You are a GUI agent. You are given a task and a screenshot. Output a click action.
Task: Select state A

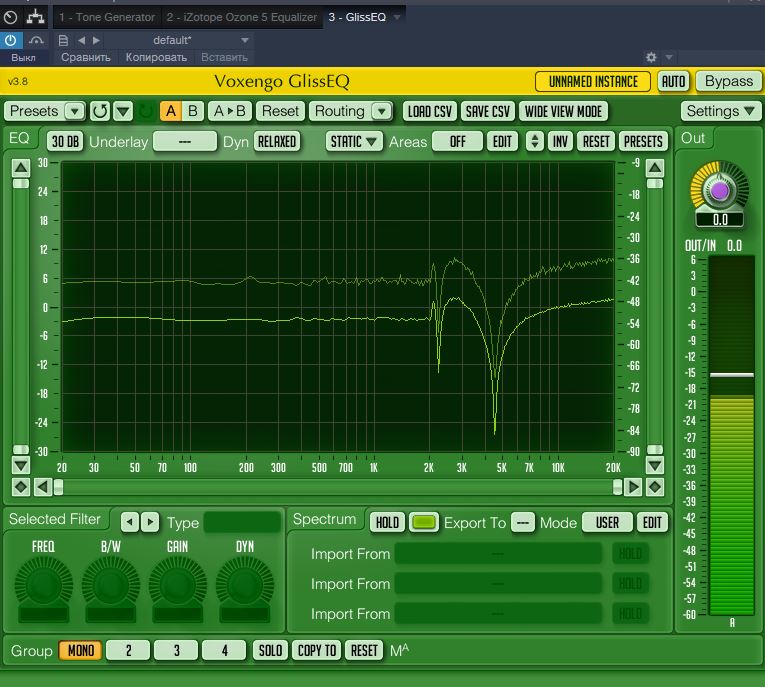[x=171, y=111]
